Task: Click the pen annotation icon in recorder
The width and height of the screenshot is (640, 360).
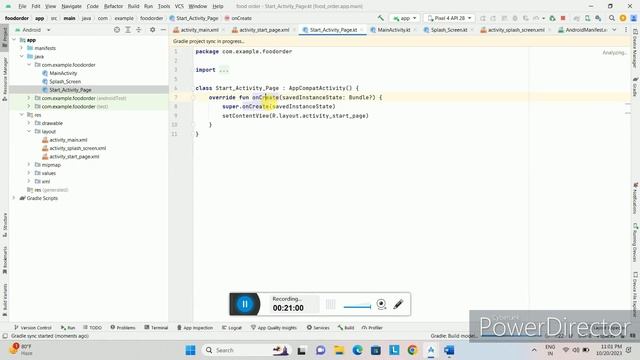Action: click(x=398, y=304)
